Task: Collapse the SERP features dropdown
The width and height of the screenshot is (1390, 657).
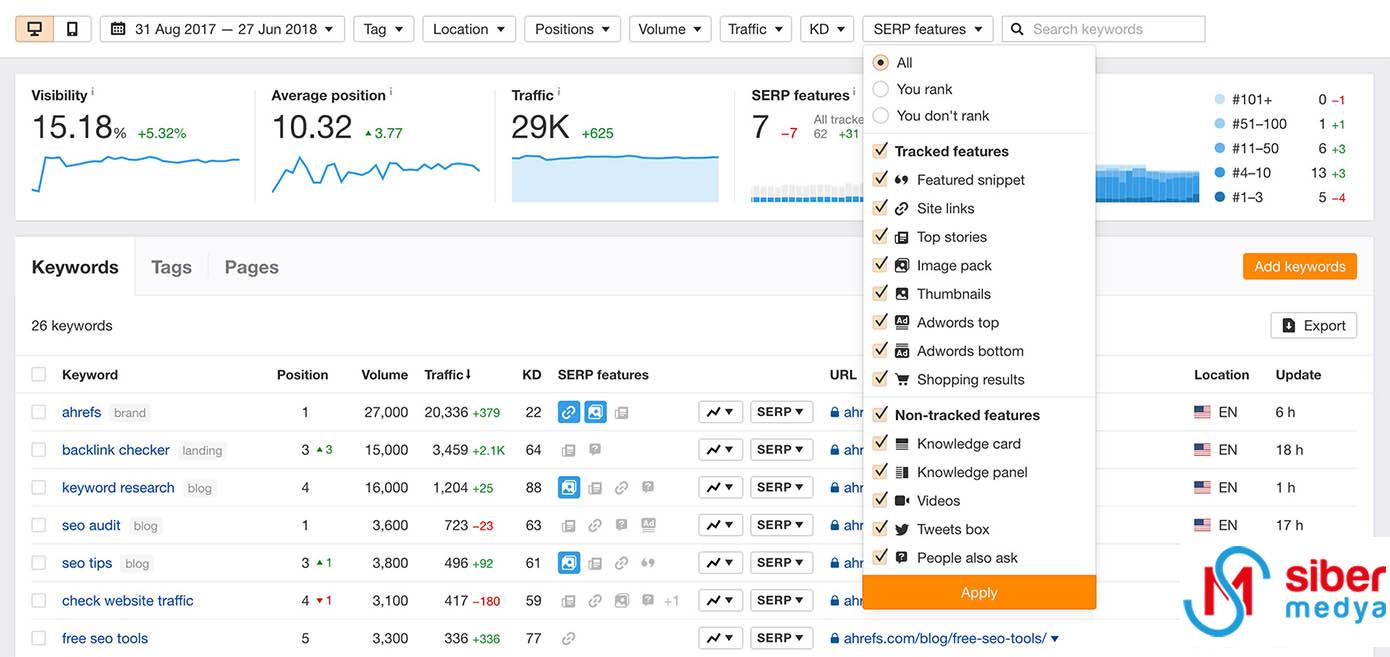Action: click(x=928, y=29)
